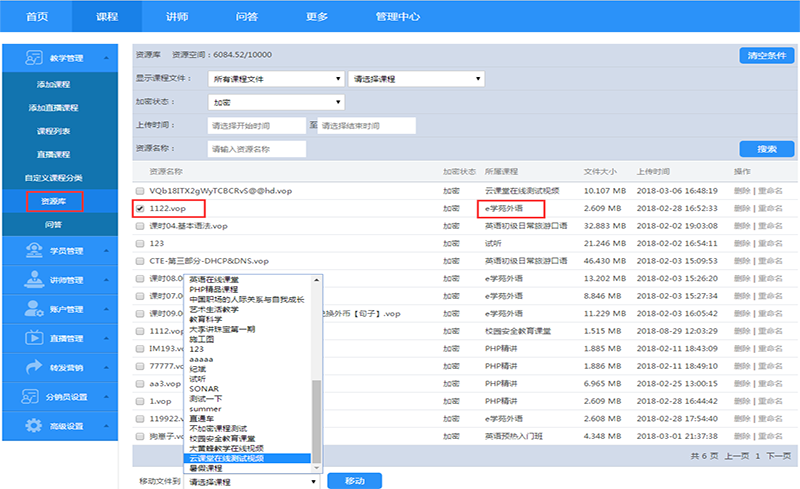Expand the 请选择课程 filter dropdown

tap(416, 78)
